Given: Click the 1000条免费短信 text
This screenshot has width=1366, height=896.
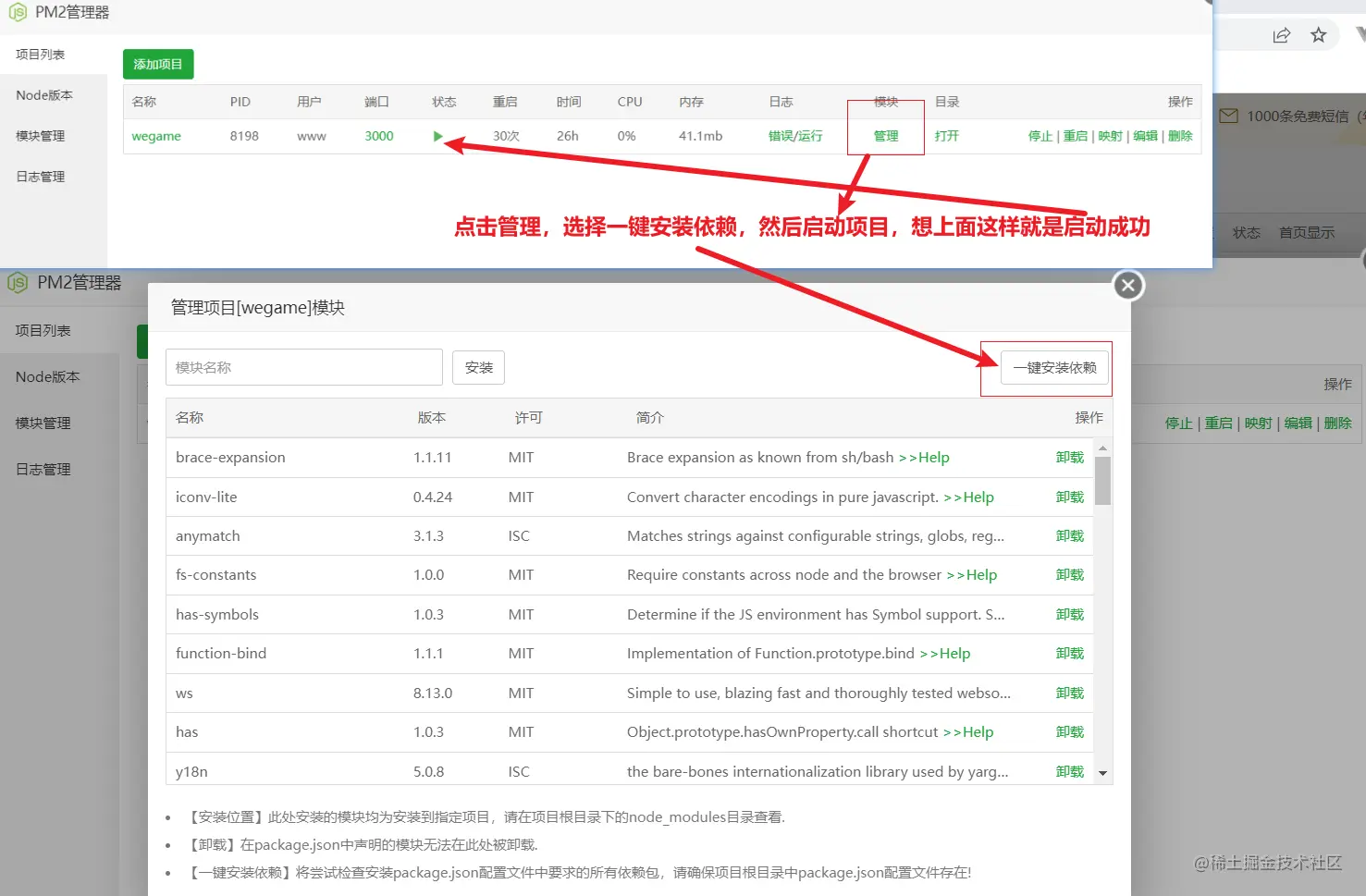Looking at the screenshot, I should (x=1298, y=117).
